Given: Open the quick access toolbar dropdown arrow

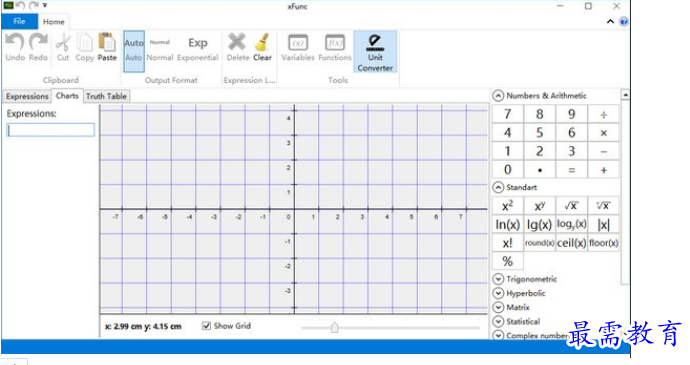Looking at the screenshot, I should [x=44, y=6].
